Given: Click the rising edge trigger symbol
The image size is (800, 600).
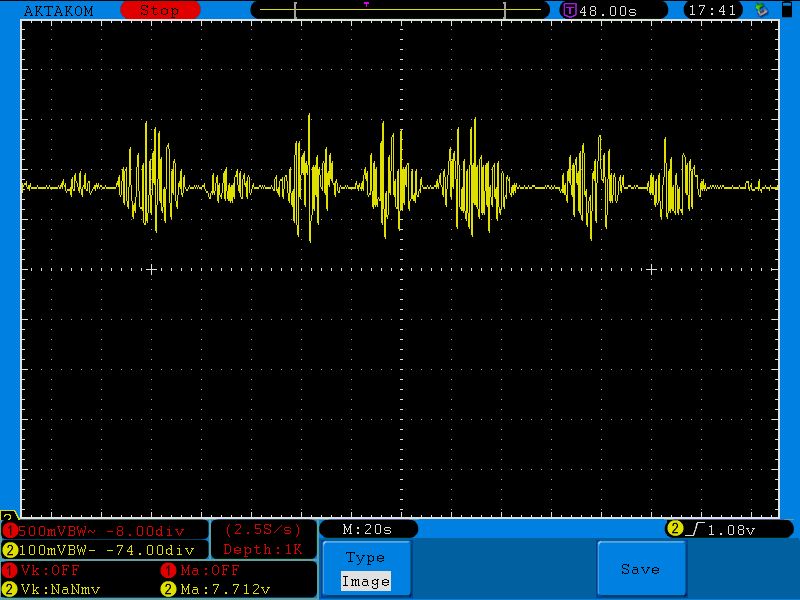Looking at the screenshot, I should click(695, 530).
